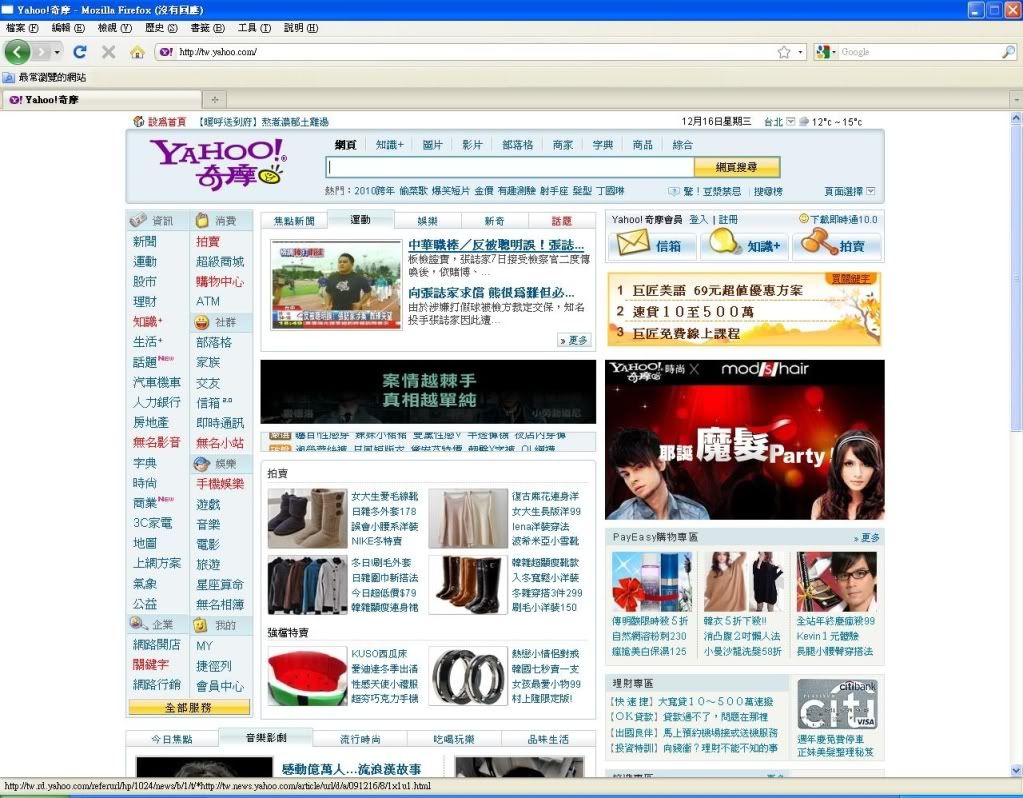Open the back/forward history dropdown arrow
The width and height of the screenshot is (1023, 798).
pyautogui.click(x=57, y=52)
